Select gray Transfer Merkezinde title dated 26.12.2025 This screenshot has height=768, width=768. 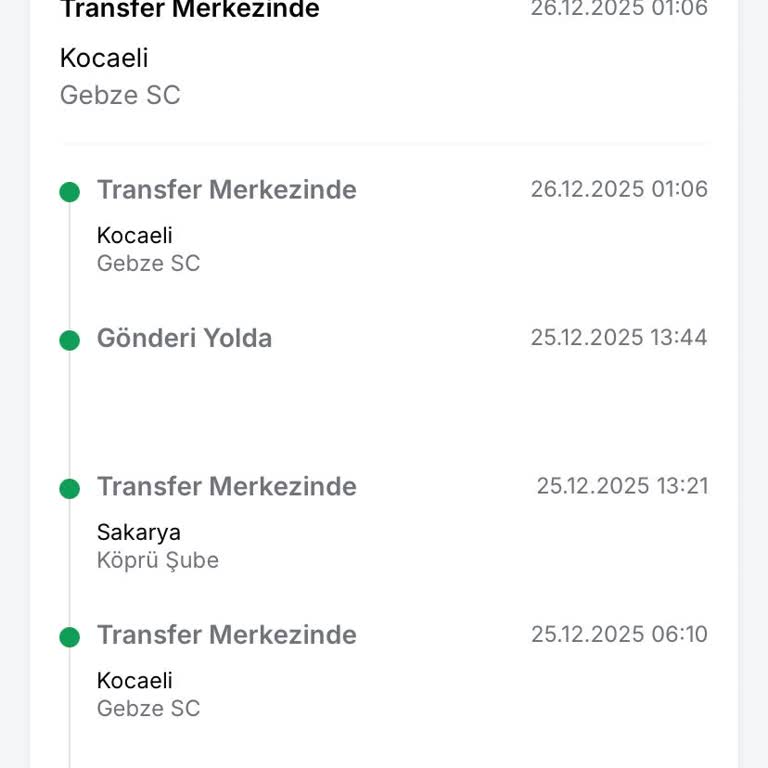[x=226, y=190]
